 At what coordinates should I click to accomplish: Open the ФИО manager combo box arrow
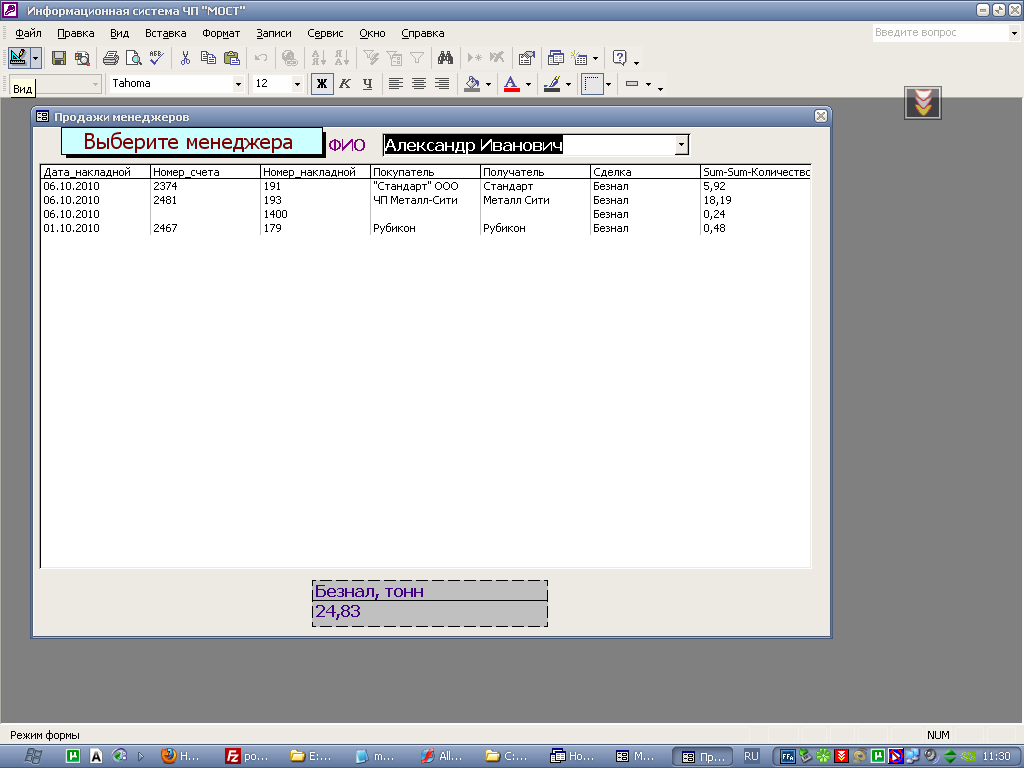click(x=682, y=145)
